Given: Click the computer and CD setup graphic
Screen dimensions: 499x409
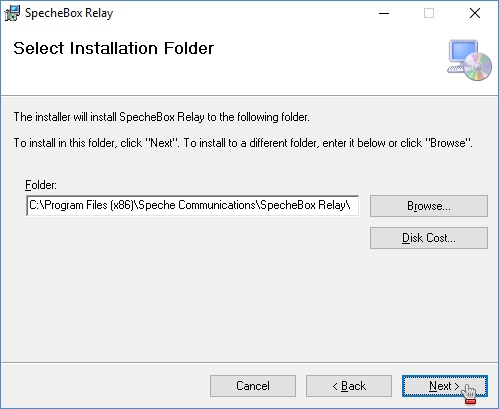Looking at the screenshot, I should (470, 60).
